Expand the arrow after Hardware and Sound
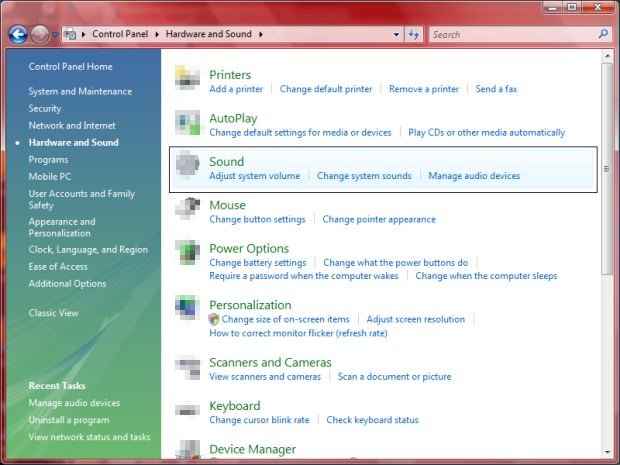 pos(262,34)
